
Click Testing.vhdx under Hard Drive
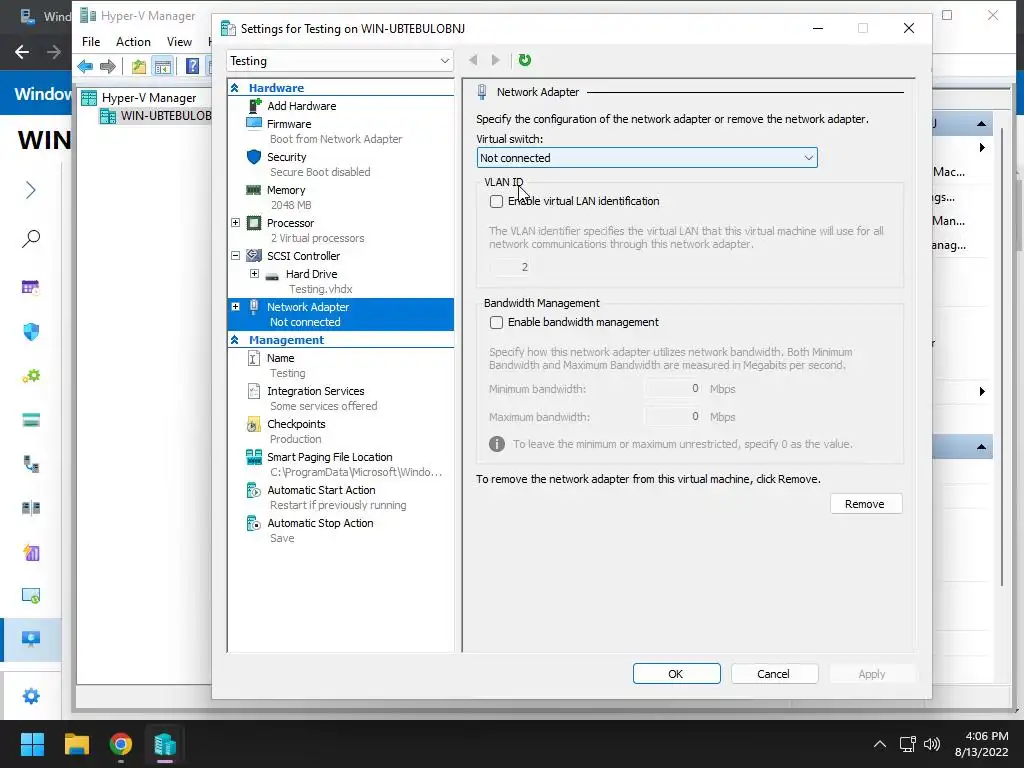click(320, 289)
